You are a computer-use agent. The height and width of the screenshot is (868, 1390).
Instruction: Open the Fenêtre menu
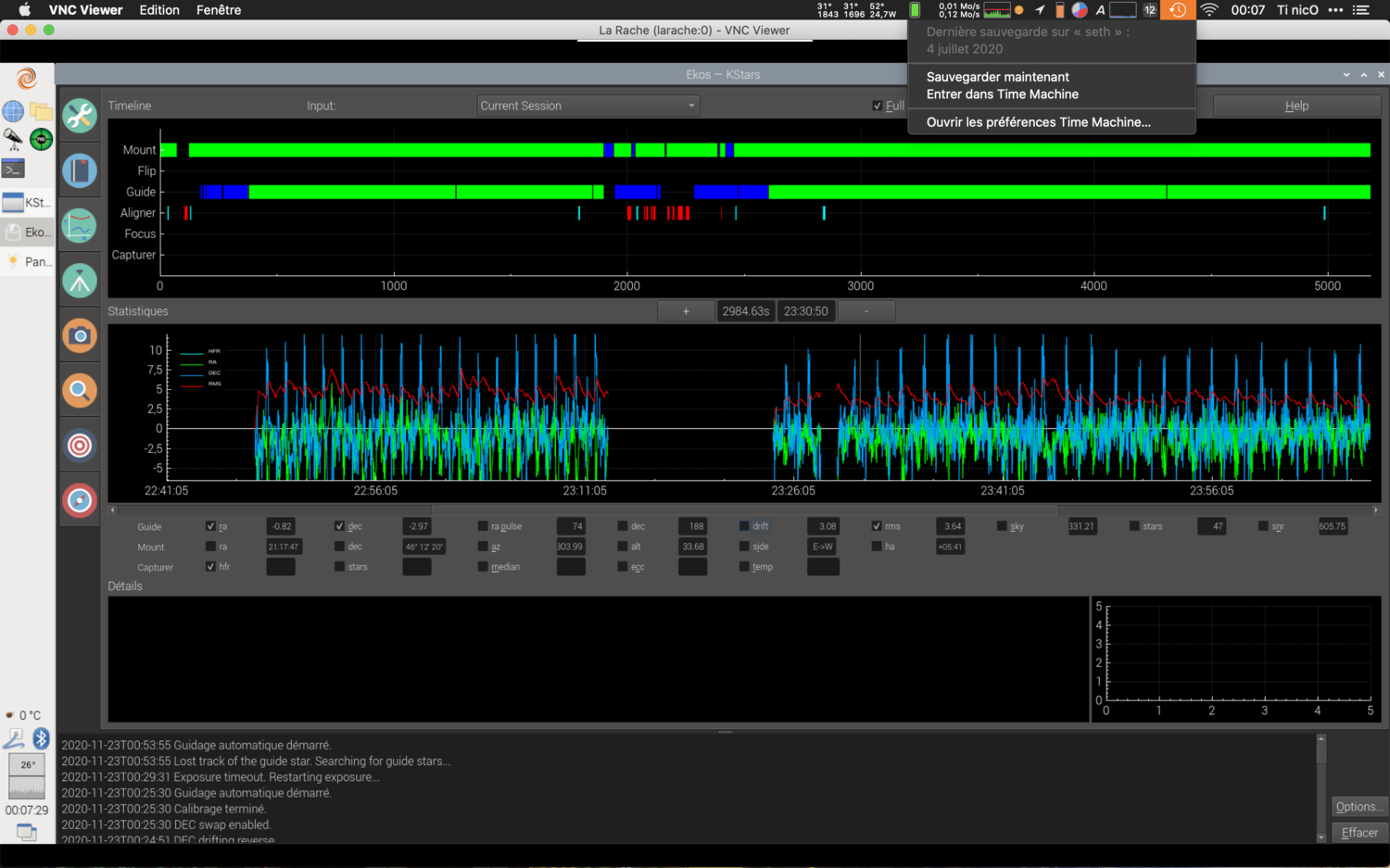(219, 10)
